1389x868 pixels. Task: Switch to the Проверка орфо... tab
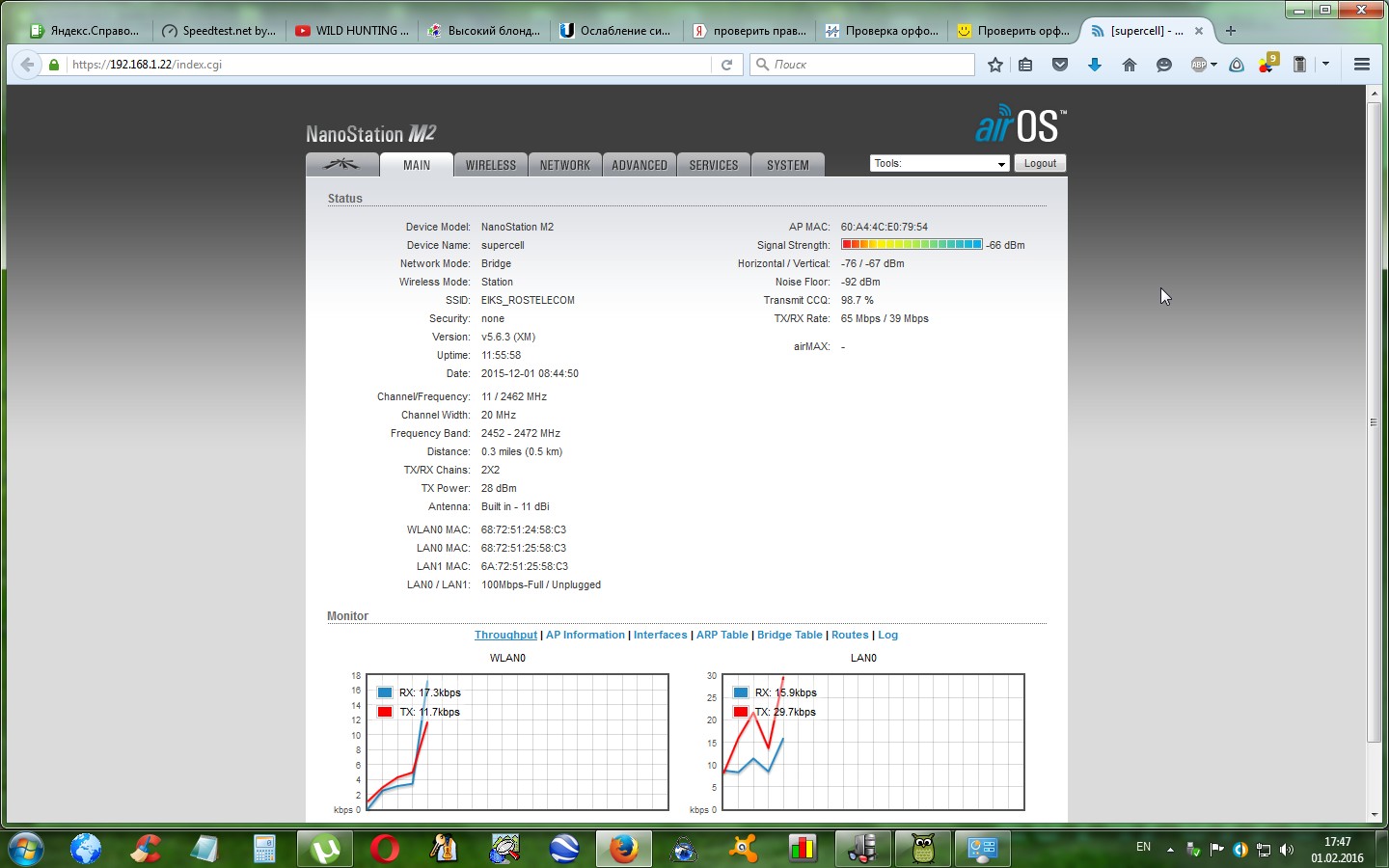tap(881, 31)
